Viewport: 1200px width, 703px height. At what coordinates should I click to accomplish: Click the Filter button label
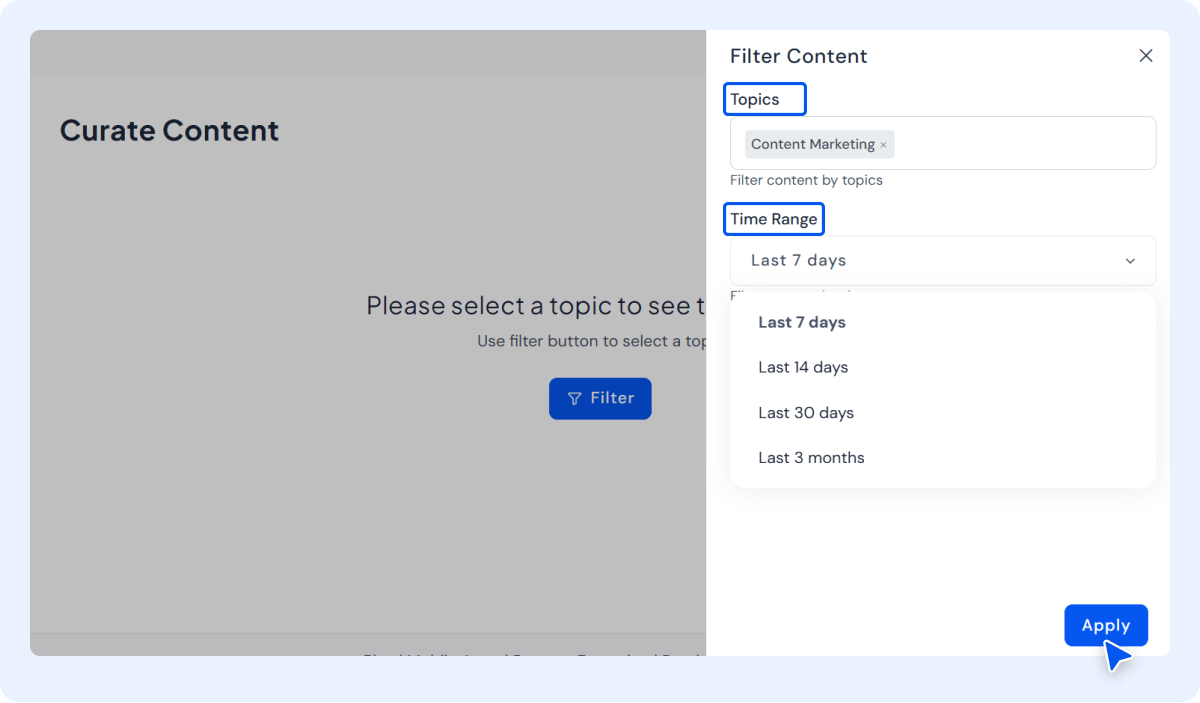tap(612, 398)
